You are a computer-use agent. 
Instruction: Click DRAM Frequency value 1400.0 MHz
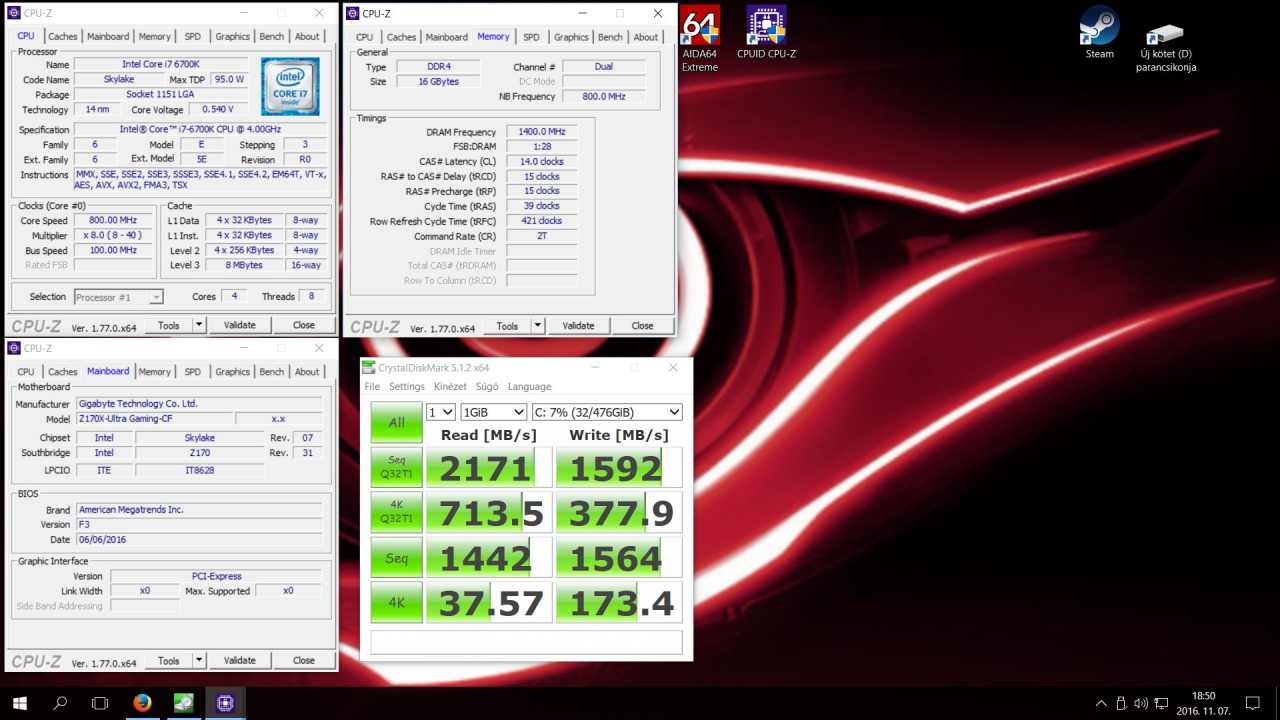(542, 132)
